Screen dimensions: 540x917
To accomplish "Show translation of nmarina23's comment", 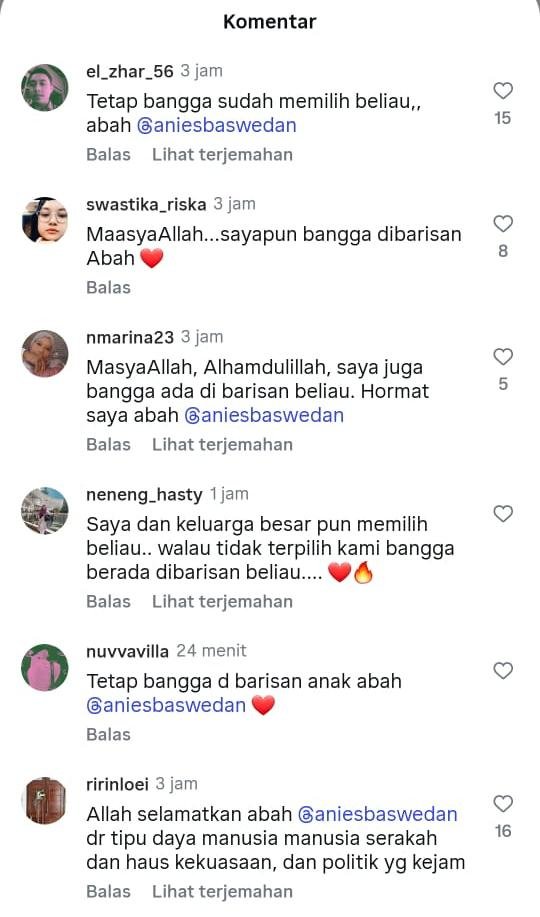I will (222, 444).
